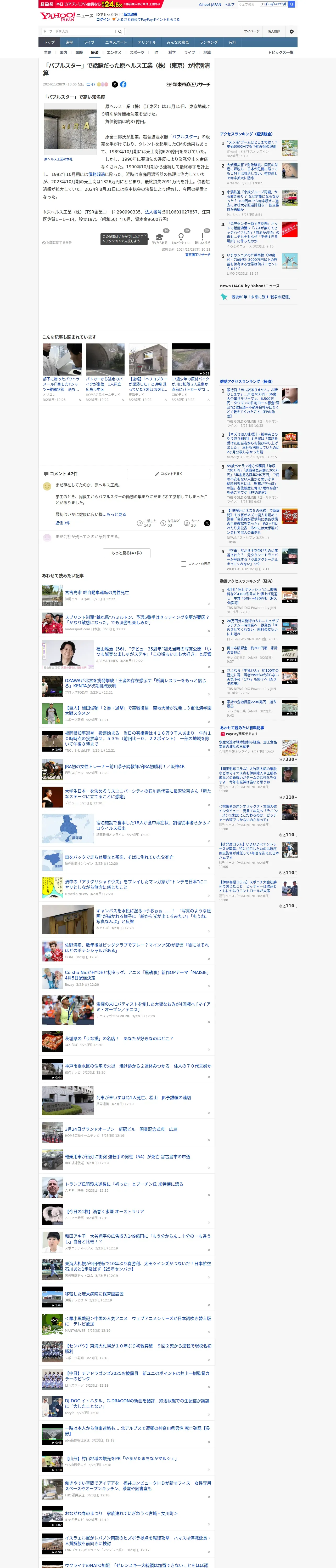Open the 債務超過 inline link in article
This screenshot has height=1568, width=336.
point(96,174)
